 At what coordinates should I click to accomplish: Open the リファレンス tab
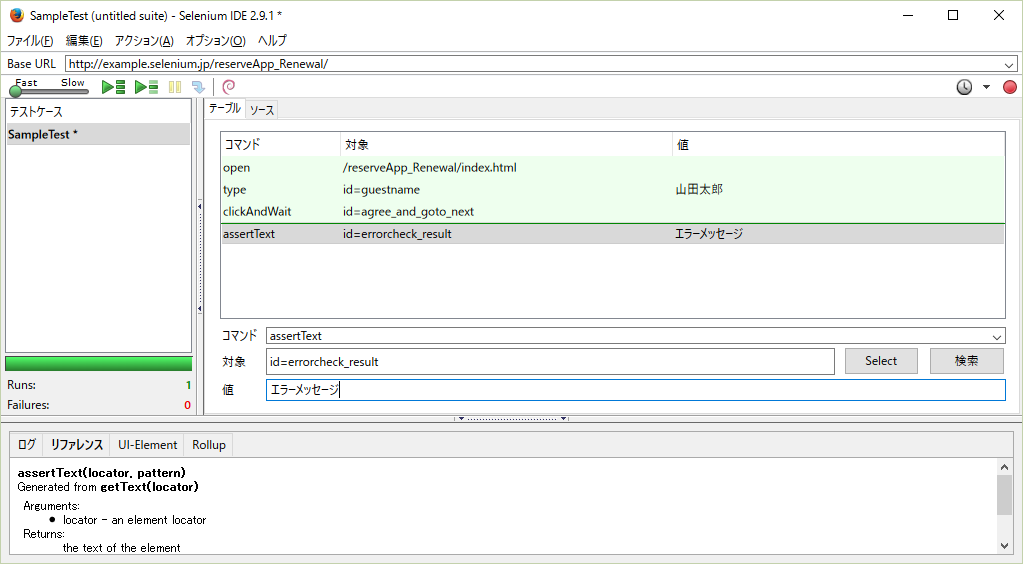(76, 445)
